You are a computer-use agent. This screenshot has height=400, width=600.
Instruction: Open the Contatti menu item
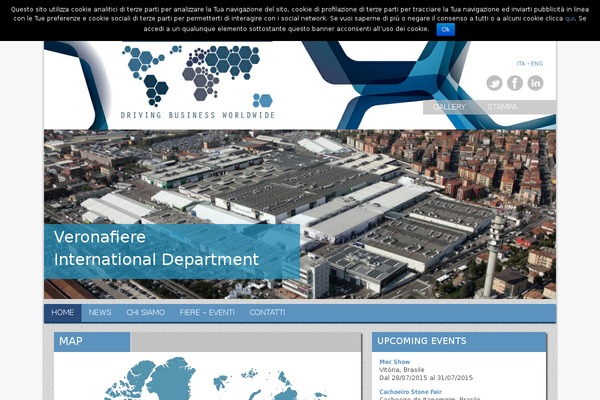tap(267, 312)
